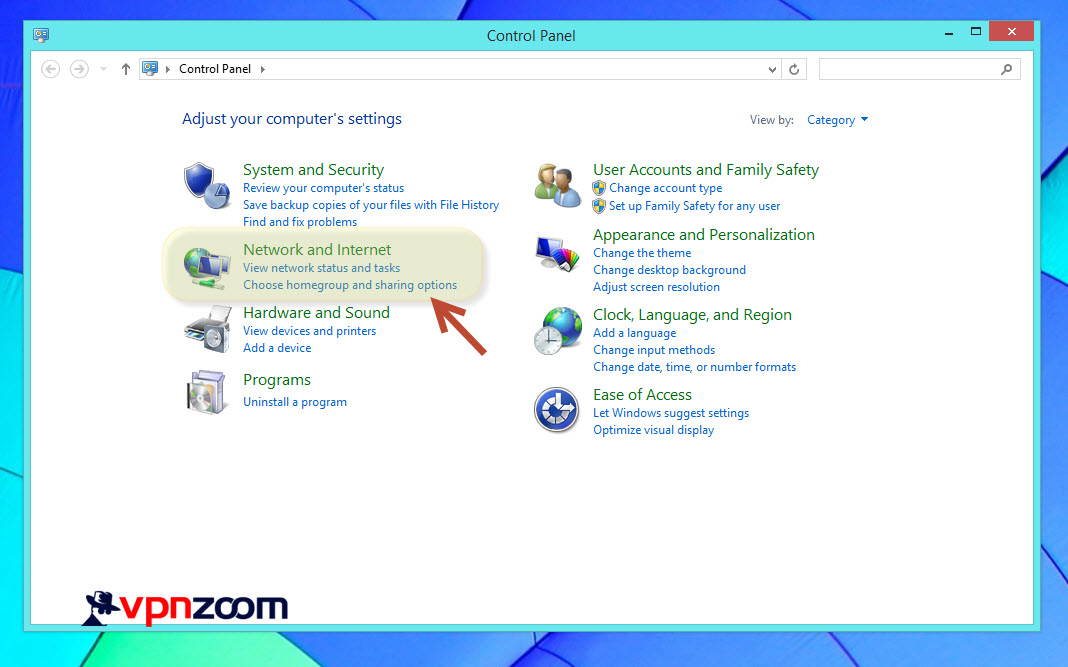Click Change desktop background
1068x667 pixels.
click(x=669, y=270)
